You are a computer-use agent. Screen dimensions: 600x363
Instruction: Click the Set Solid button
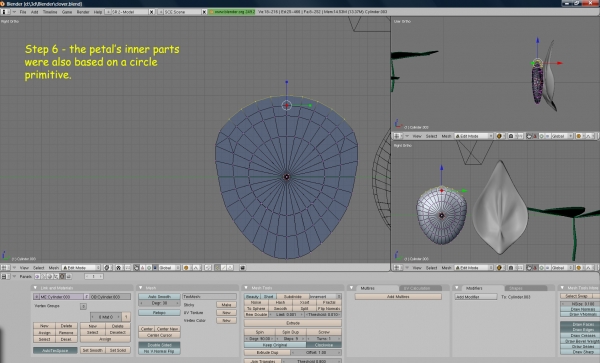(x=118, y=350)
